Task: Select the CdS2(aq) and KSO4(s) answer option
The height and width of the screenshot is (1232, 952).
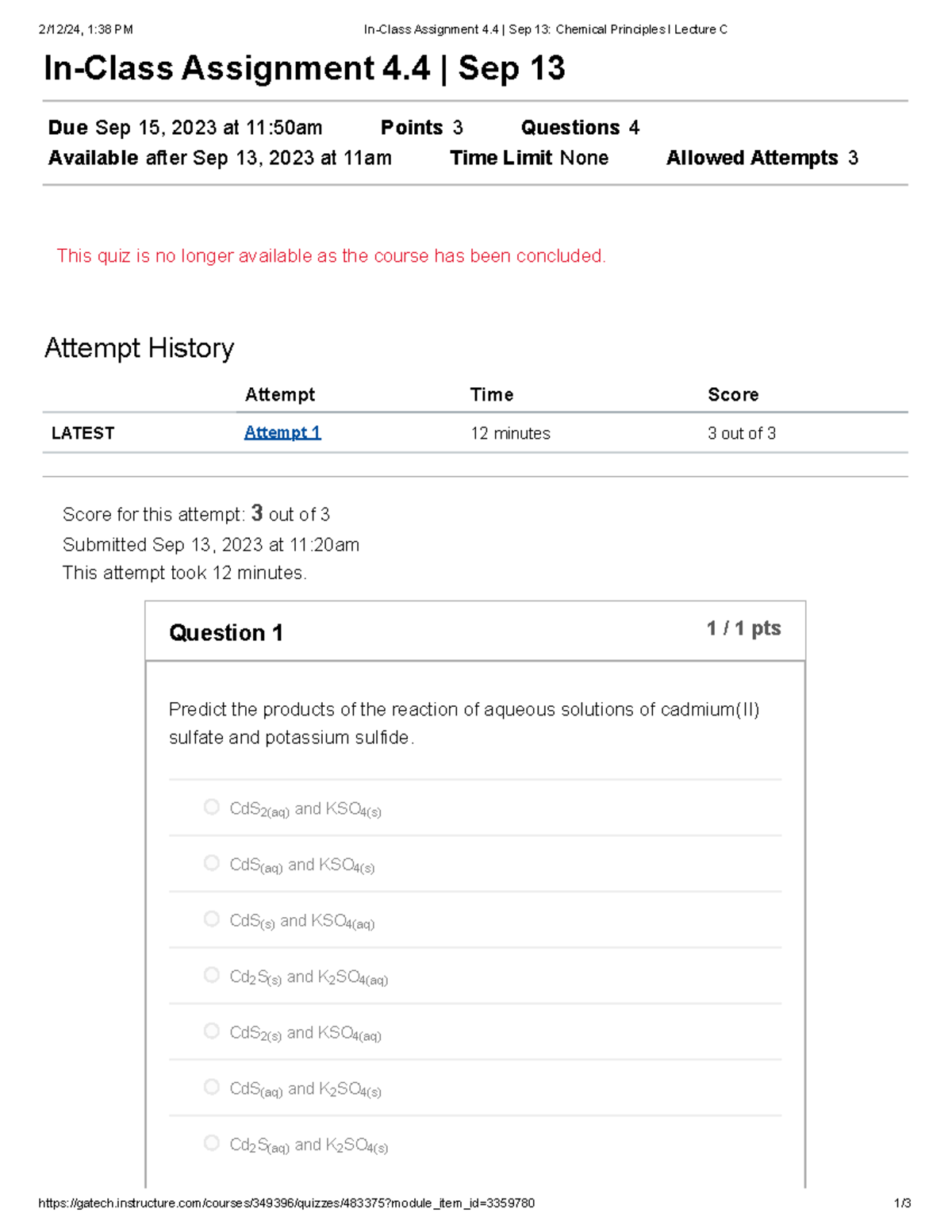Action: 212,808
